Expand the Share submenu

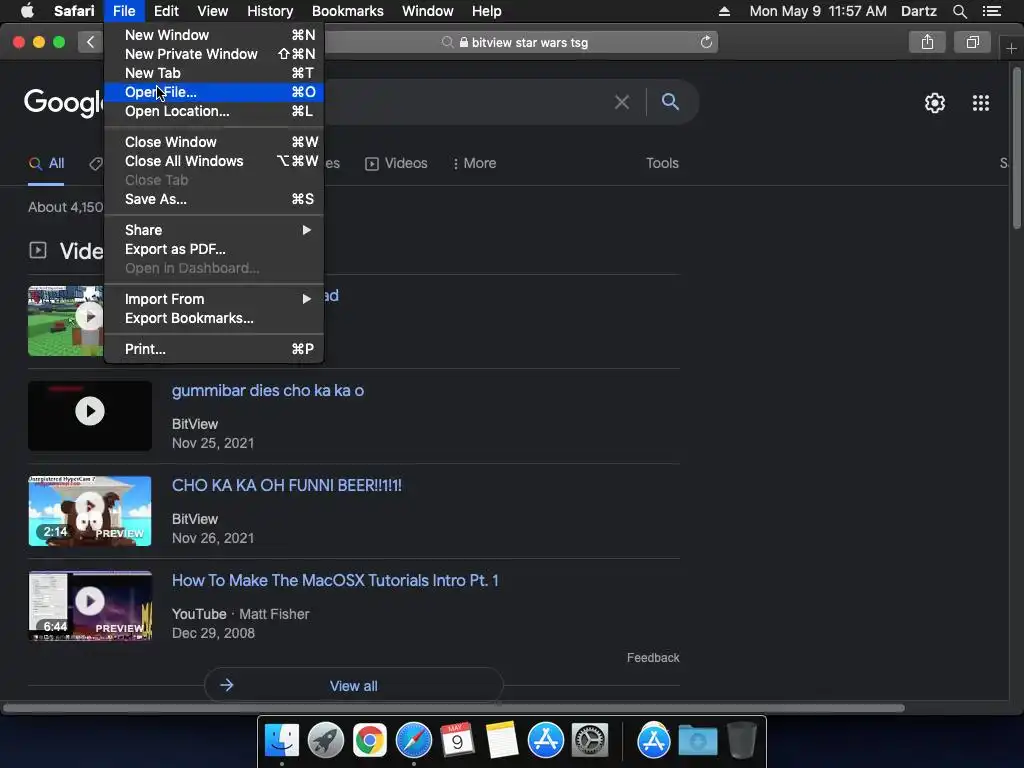coord(214,230)
